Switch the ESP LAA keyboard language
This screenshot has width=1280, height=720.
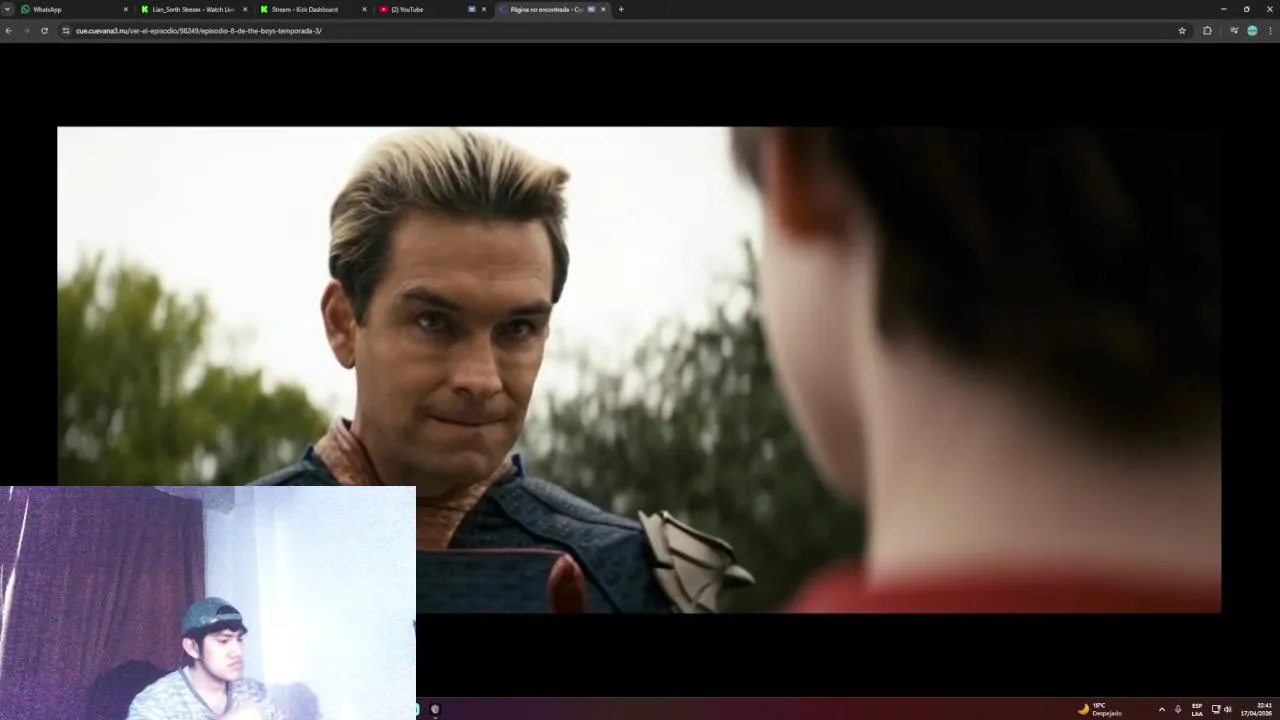tap(1197, 709)
